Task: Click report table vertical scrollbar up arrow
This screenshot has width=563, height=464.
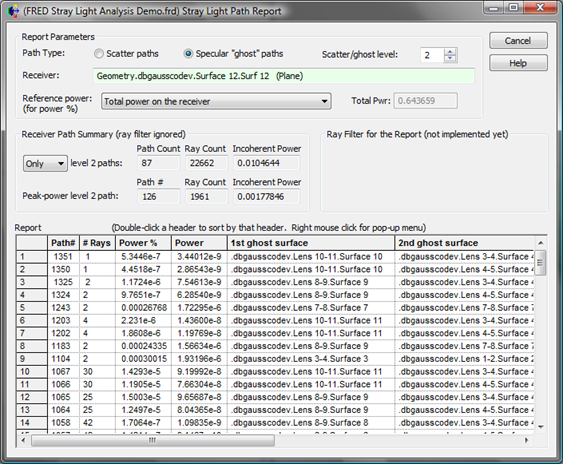Action: point(540,243)
